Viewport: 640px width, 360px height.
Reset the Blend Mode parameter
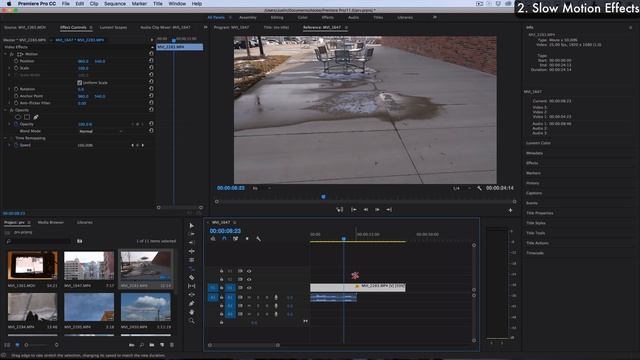(151, 131)
